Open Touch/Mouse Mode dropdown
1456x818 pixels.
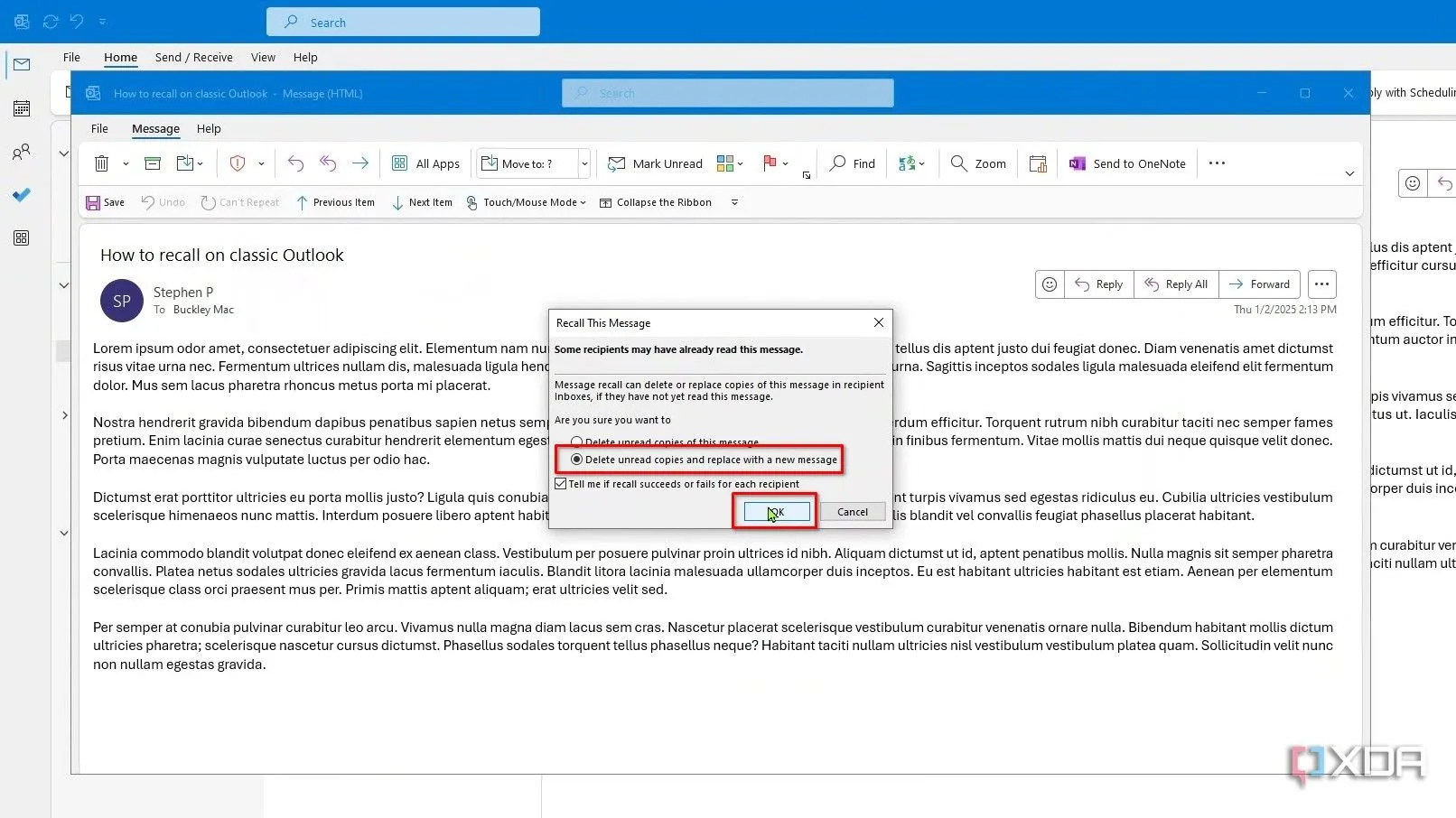click(527, 202)
